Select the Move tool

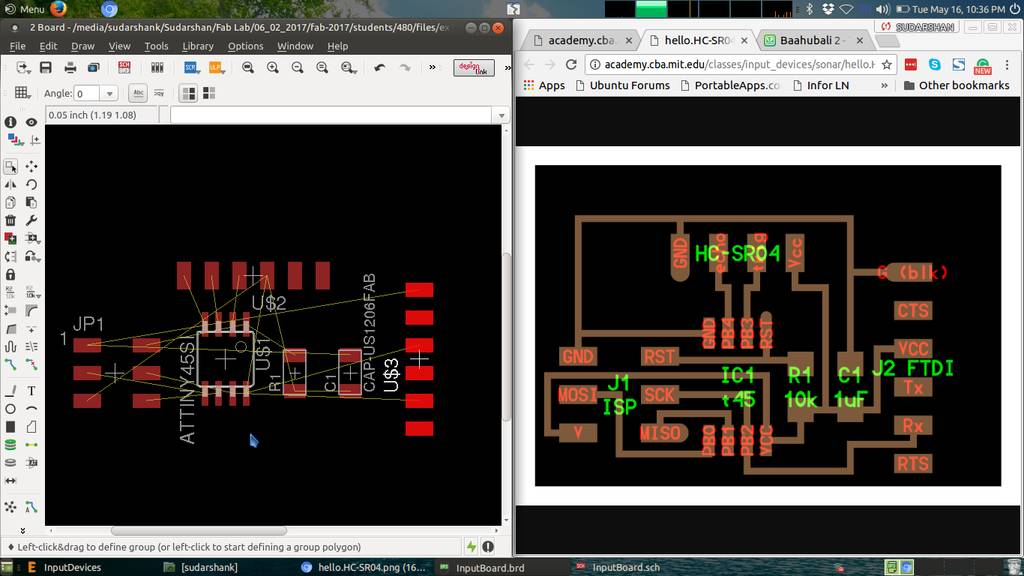[x=31, y=167]
